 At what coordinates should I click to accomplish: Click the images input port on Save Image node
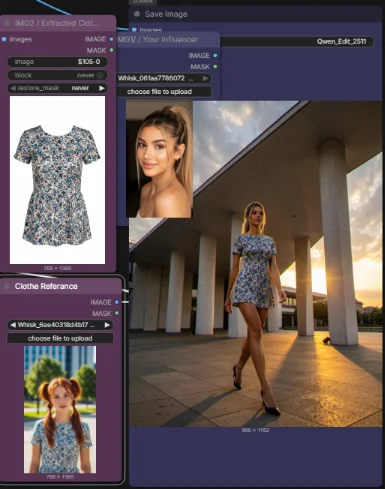tap(134, 30)
